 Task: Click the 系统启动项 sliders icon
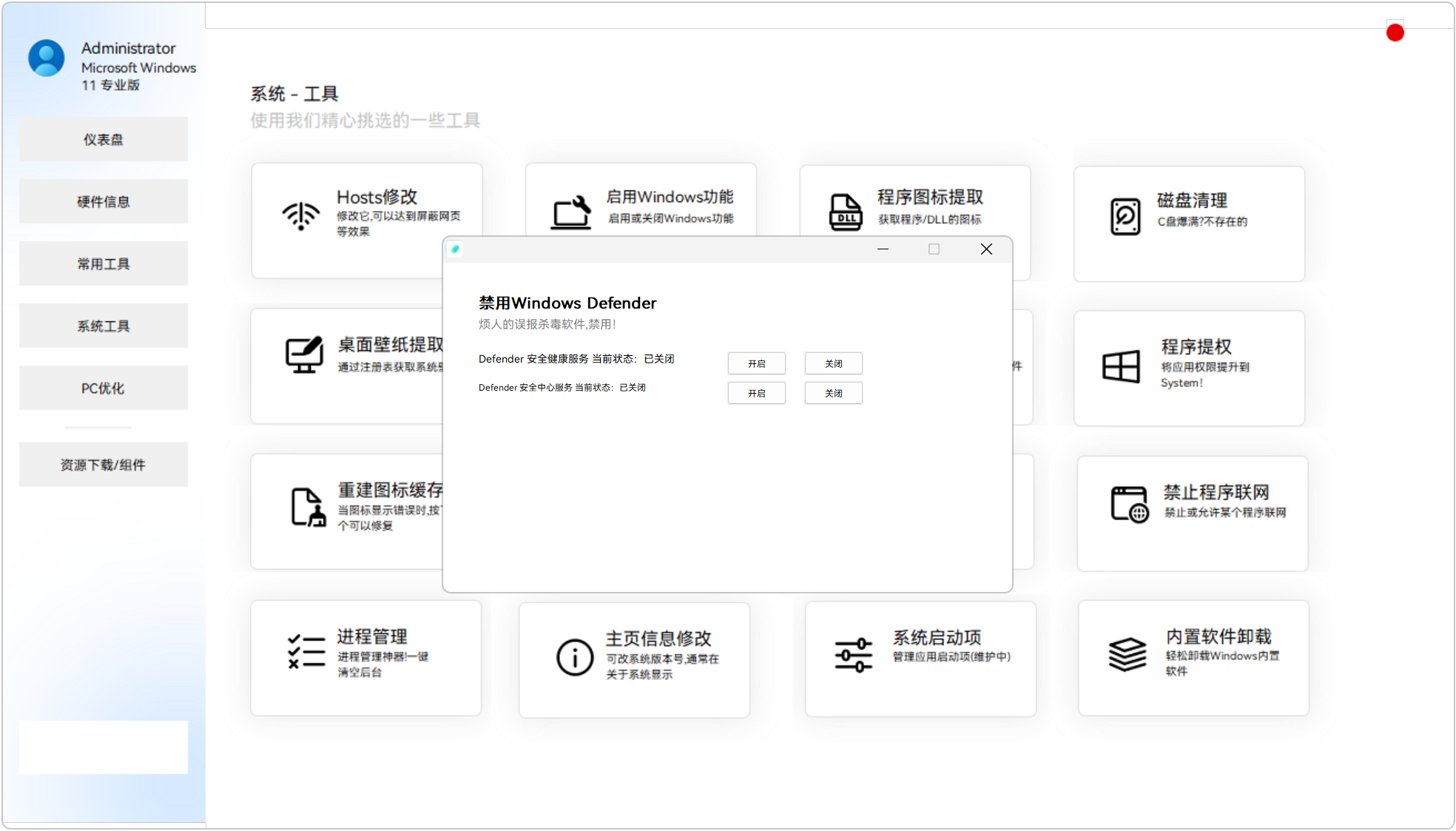(854, 655)
